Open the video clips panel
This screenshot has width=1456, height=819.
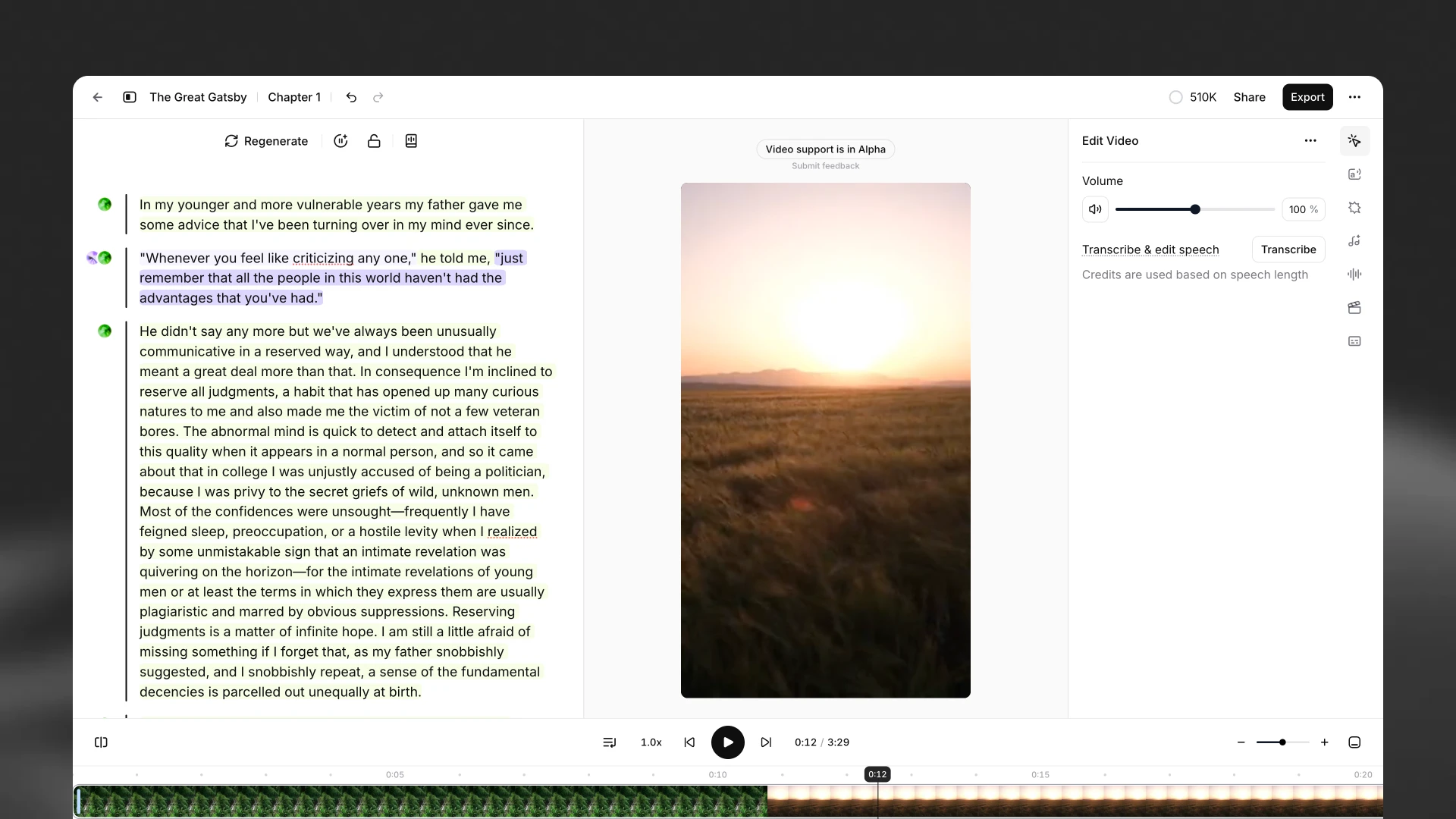point(1355,307)
